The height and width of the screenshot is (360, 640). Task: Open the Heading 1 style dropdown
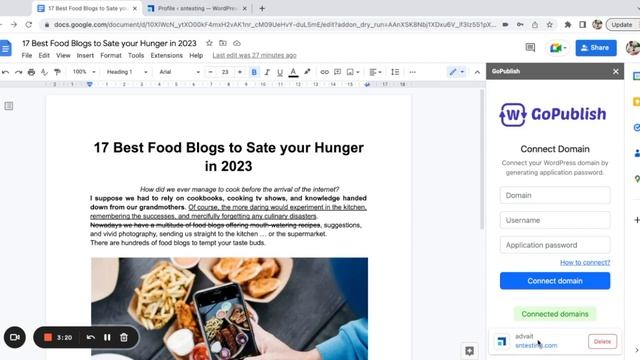127,72
